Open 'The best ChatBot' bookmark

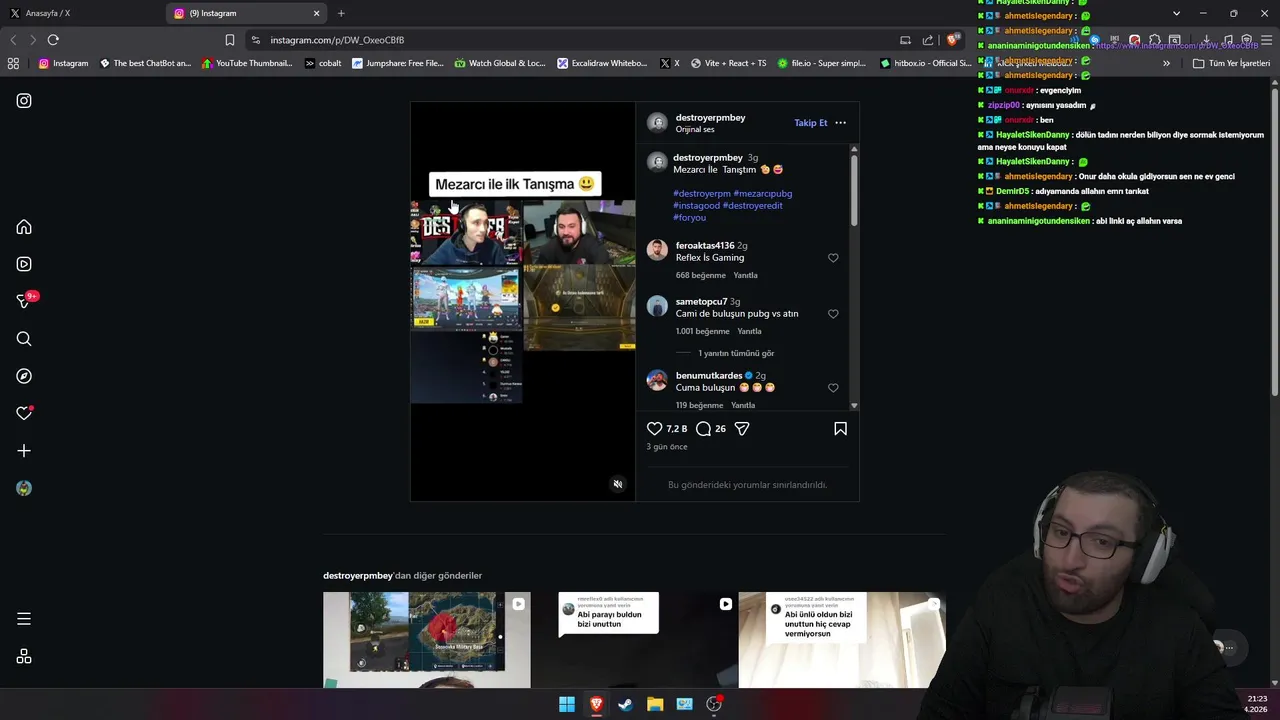coord(145,63)
